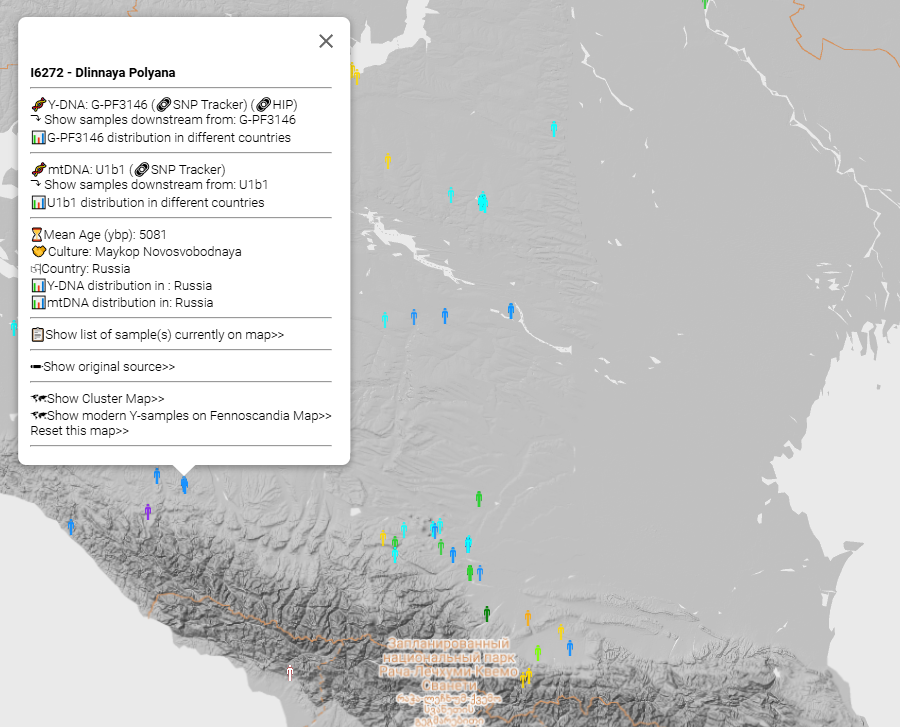The image size is (900, 727).
Task: Select the purple person marker on the map
Action: point(148,511)
